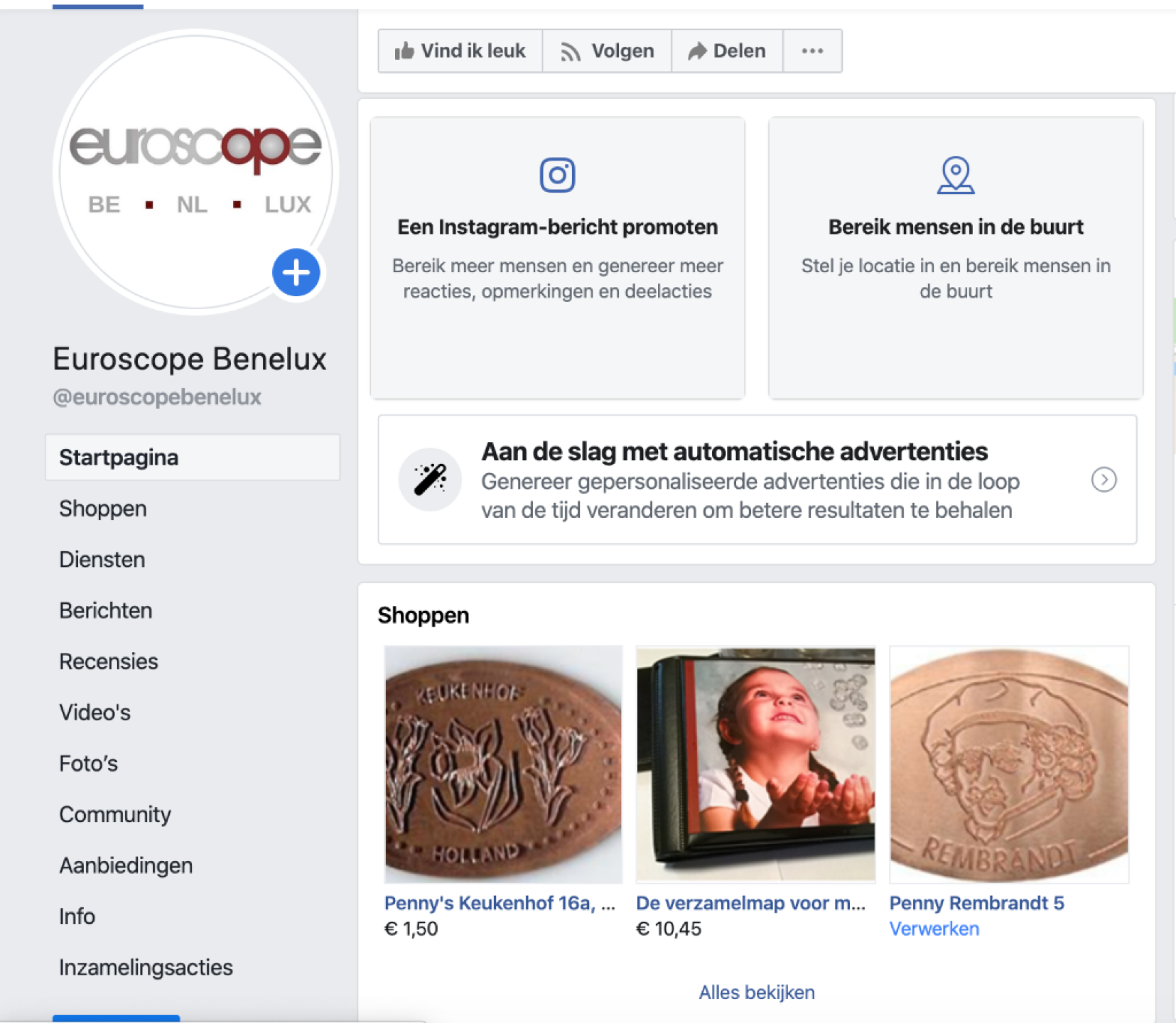Select Startpagina in the sidebar

coord(119,458)
